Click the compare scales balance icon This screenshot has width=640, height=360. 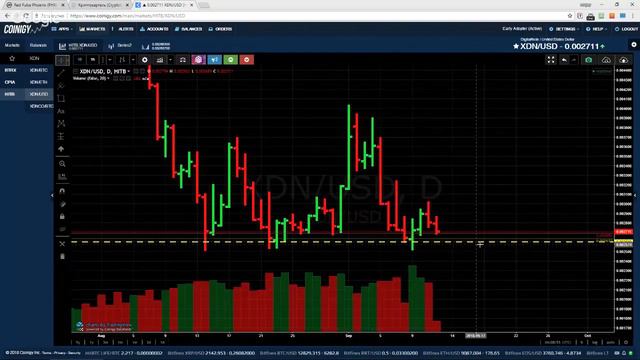click(x=183, y=60)
